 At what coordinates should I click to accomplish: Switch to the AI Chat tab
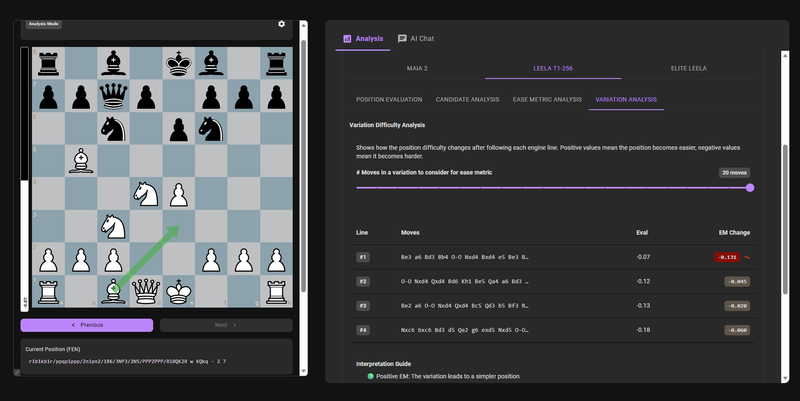[416, 38]
